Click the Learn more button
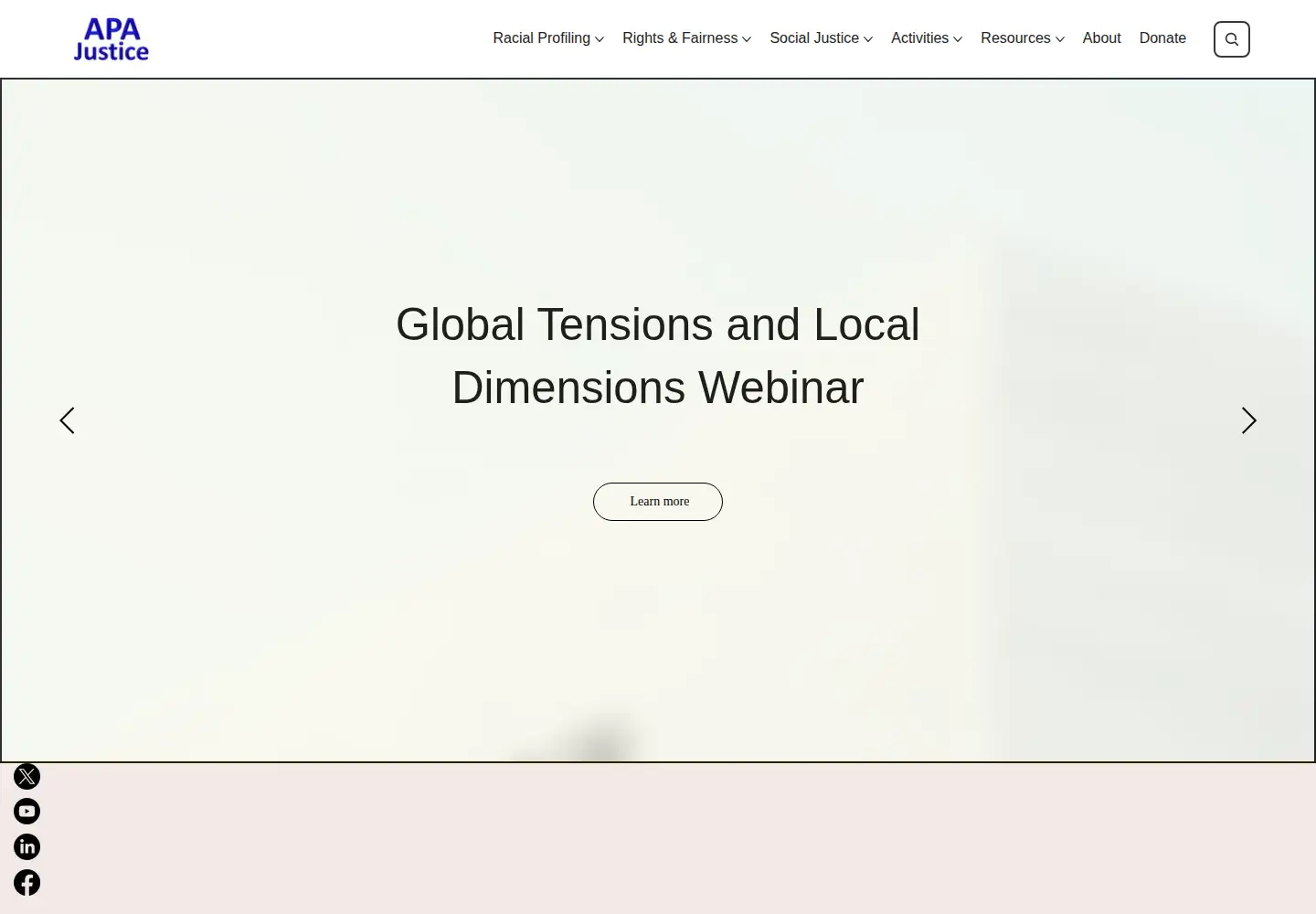Viewport: 1316px width, 914px height. (658, 502)
